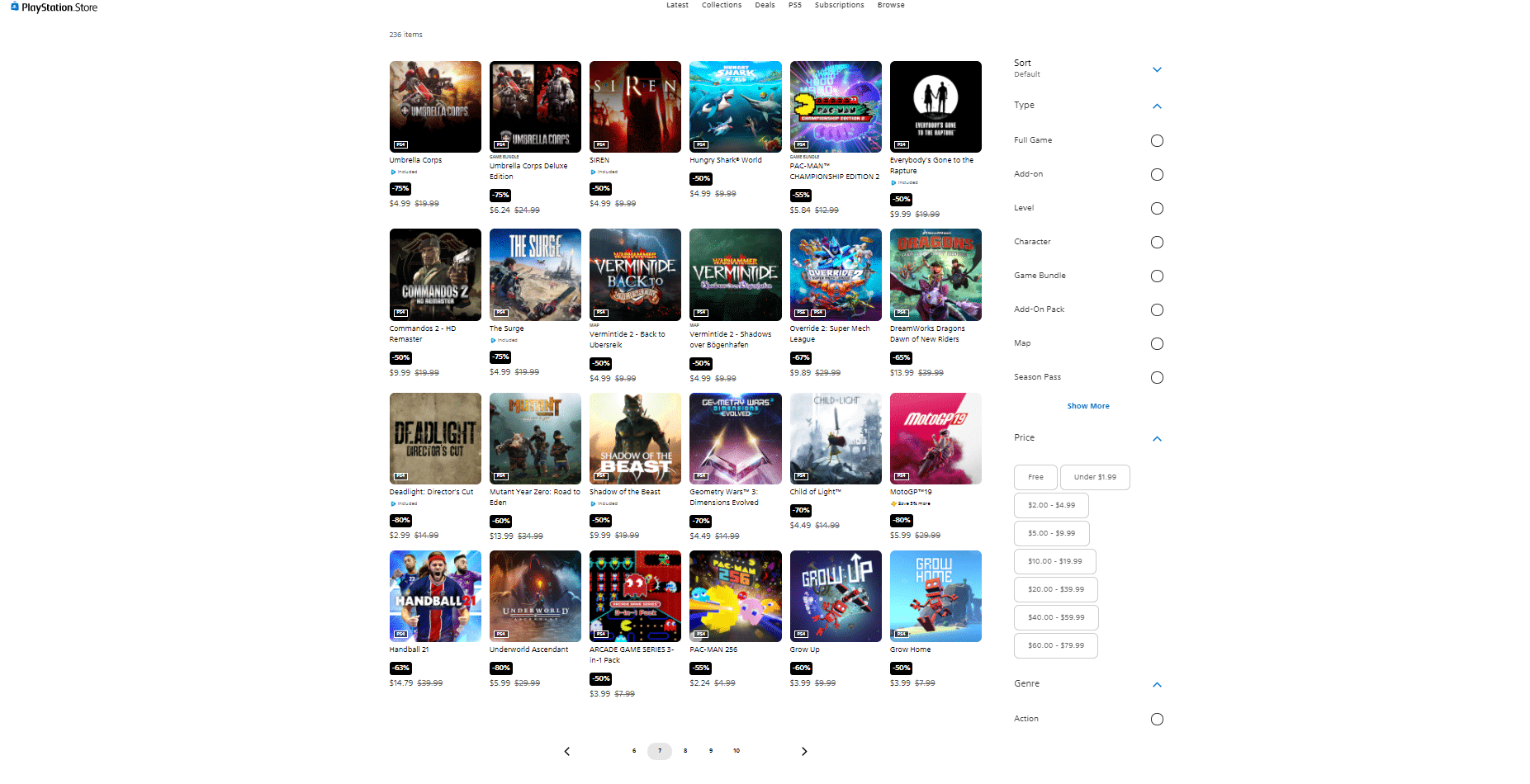Open the Handball 21 cover image
This screenshot has width=1530, height=784.
pos(435,596)
